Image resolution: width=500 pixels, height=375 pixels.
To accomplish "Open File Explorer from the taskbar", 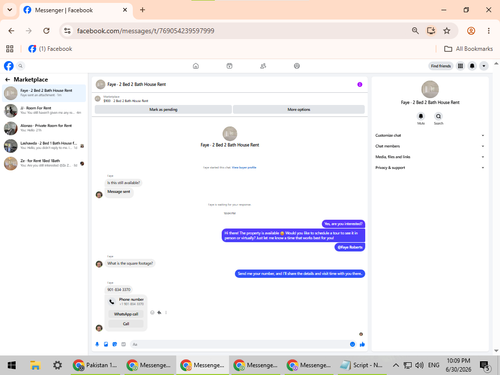I will 35,365.
